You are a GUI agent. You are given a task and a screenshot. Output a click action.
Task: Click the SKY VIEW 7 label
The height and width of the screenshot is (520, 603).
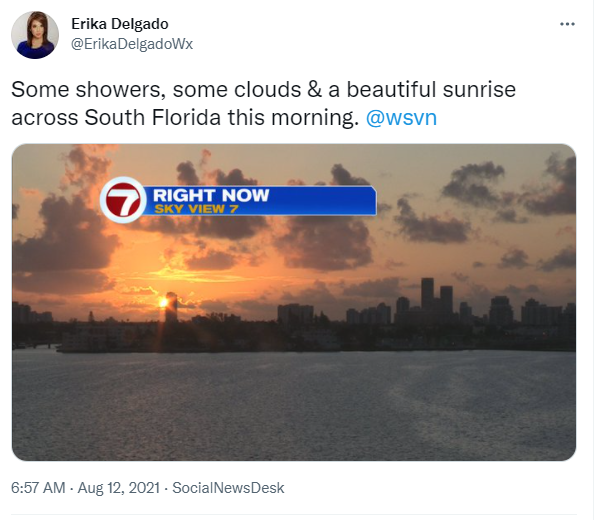coord(196,209)
